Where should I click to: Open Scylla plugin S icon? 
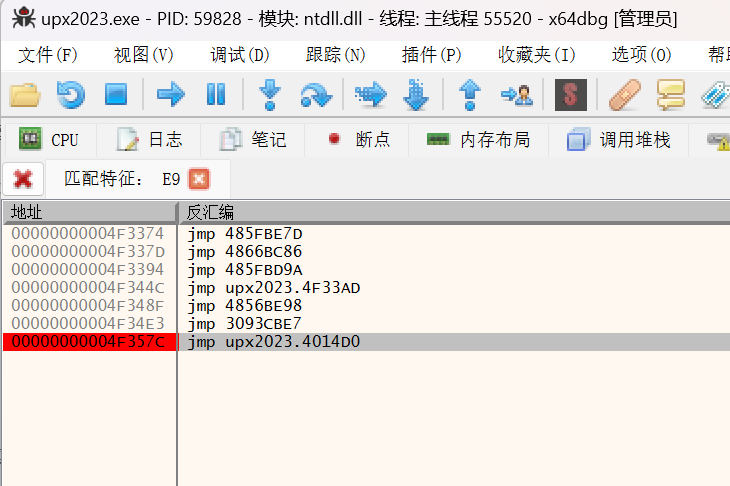(x=571, y=95)
